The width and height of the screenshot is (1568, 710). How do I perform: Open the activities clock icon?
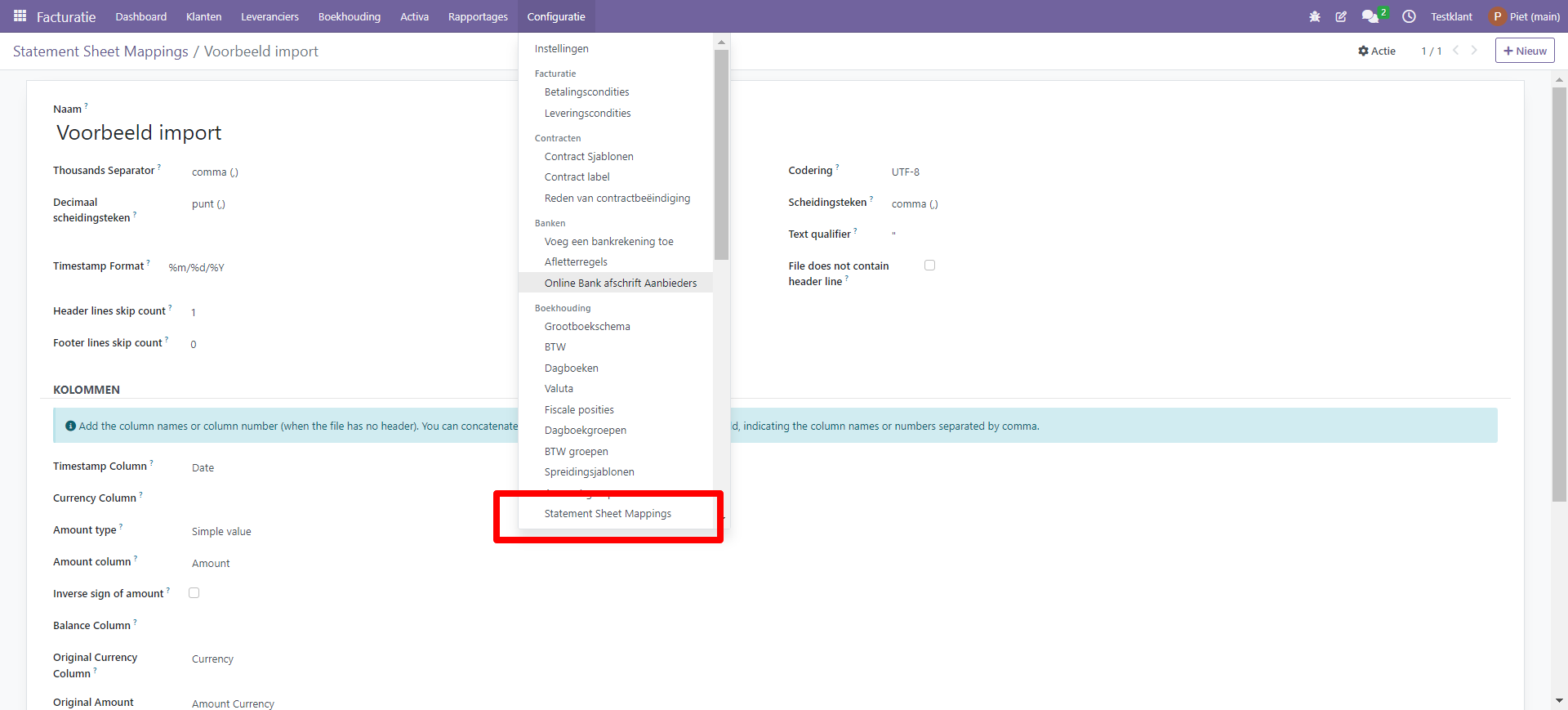click(1409, 16)
